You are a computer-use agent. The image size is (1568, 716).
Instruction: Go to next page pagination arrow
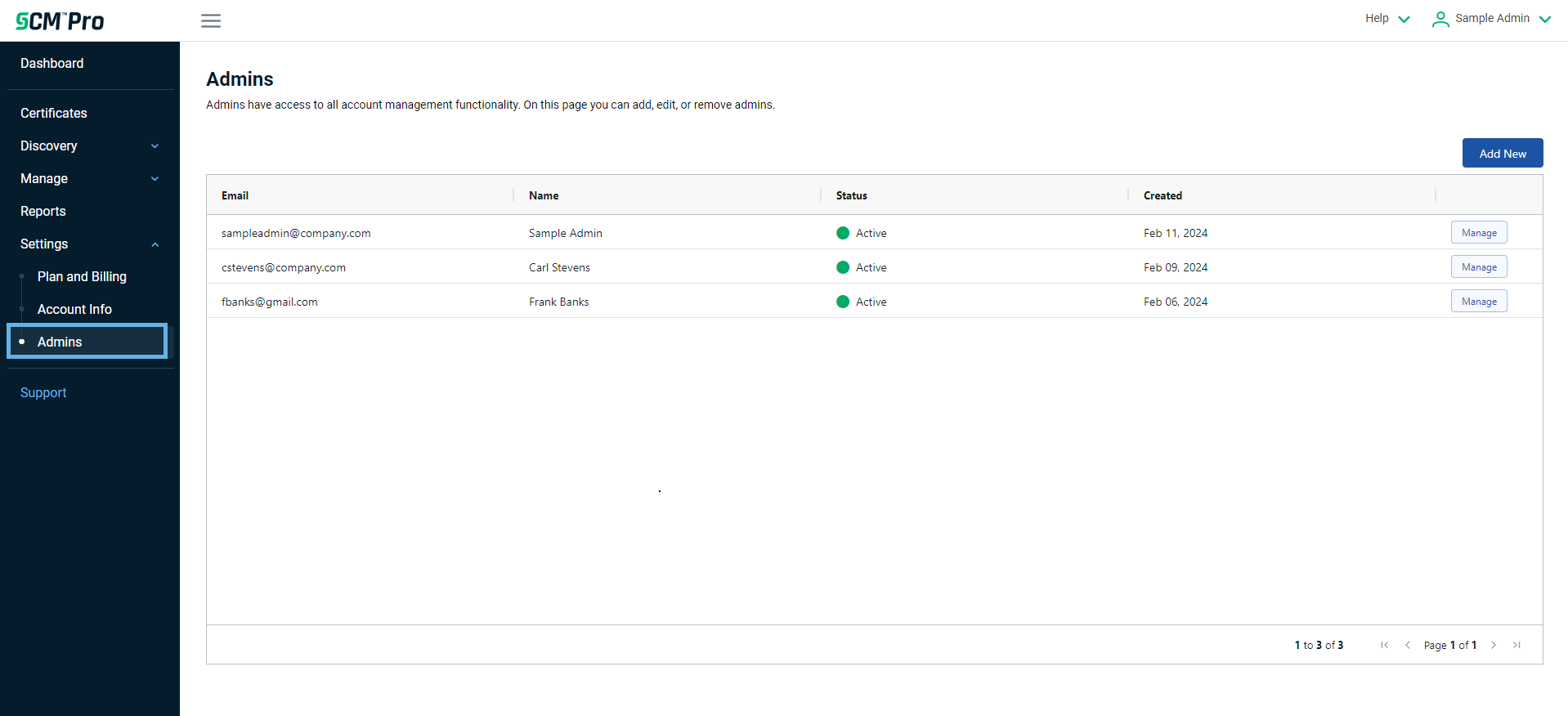click(1494, 645)
